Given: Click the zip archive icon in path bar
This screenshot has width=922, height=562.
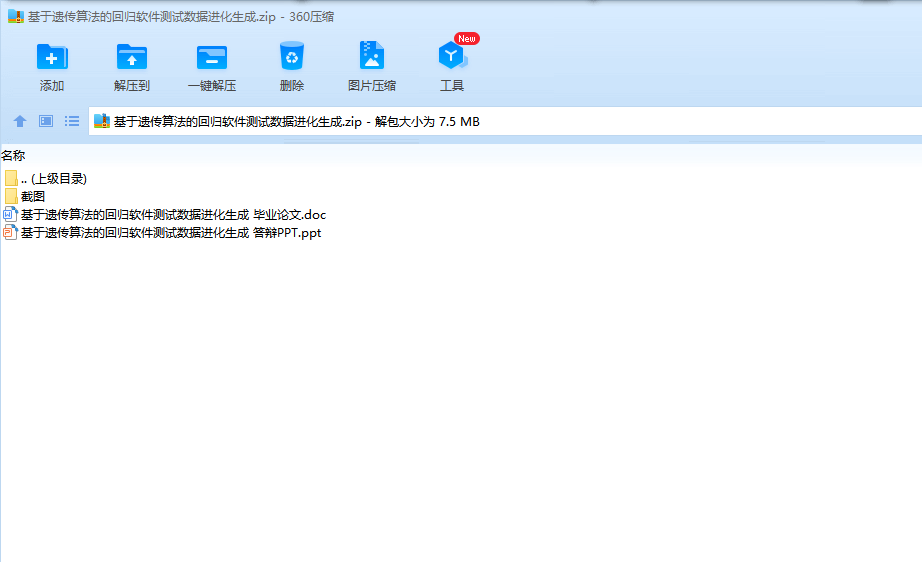Looking at the screenshot, I should (102, 121).
